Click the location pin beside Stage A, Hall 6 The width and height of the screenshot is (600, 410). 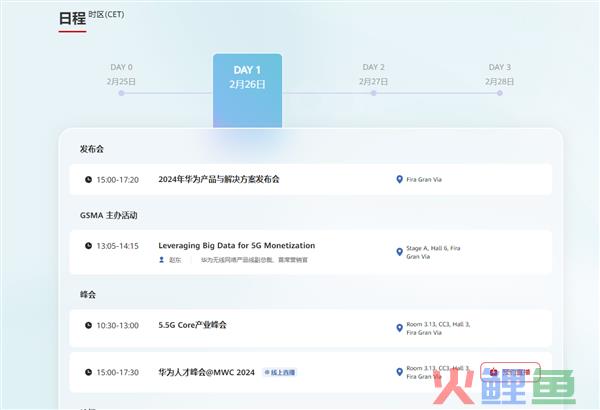(399, 252)
